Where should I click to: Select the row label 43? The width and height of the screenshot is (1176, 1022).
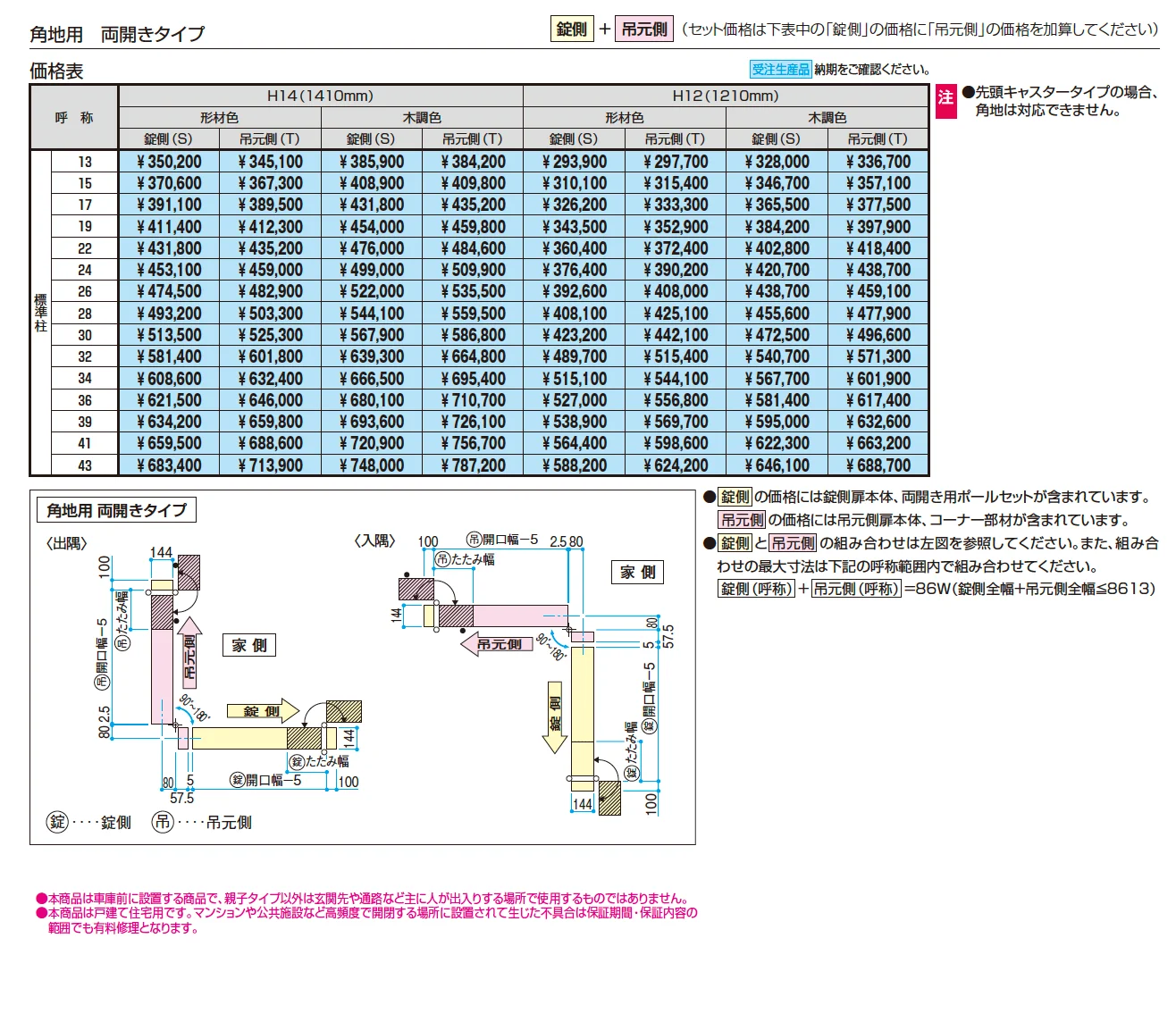coord(85,465)
